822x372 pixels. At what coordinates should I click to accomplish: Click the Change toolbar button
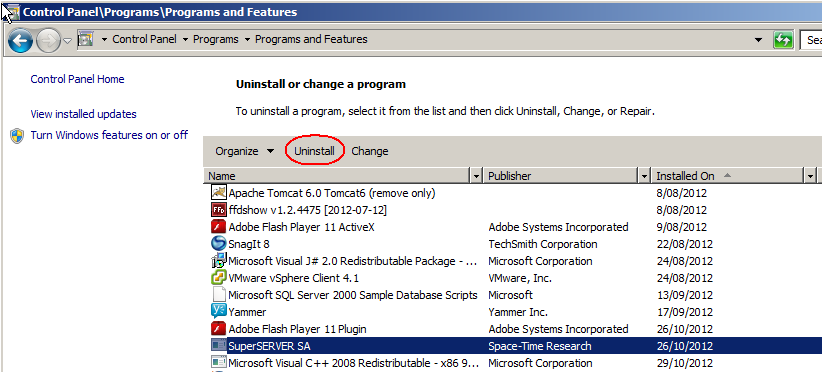(x=370, y=151)
